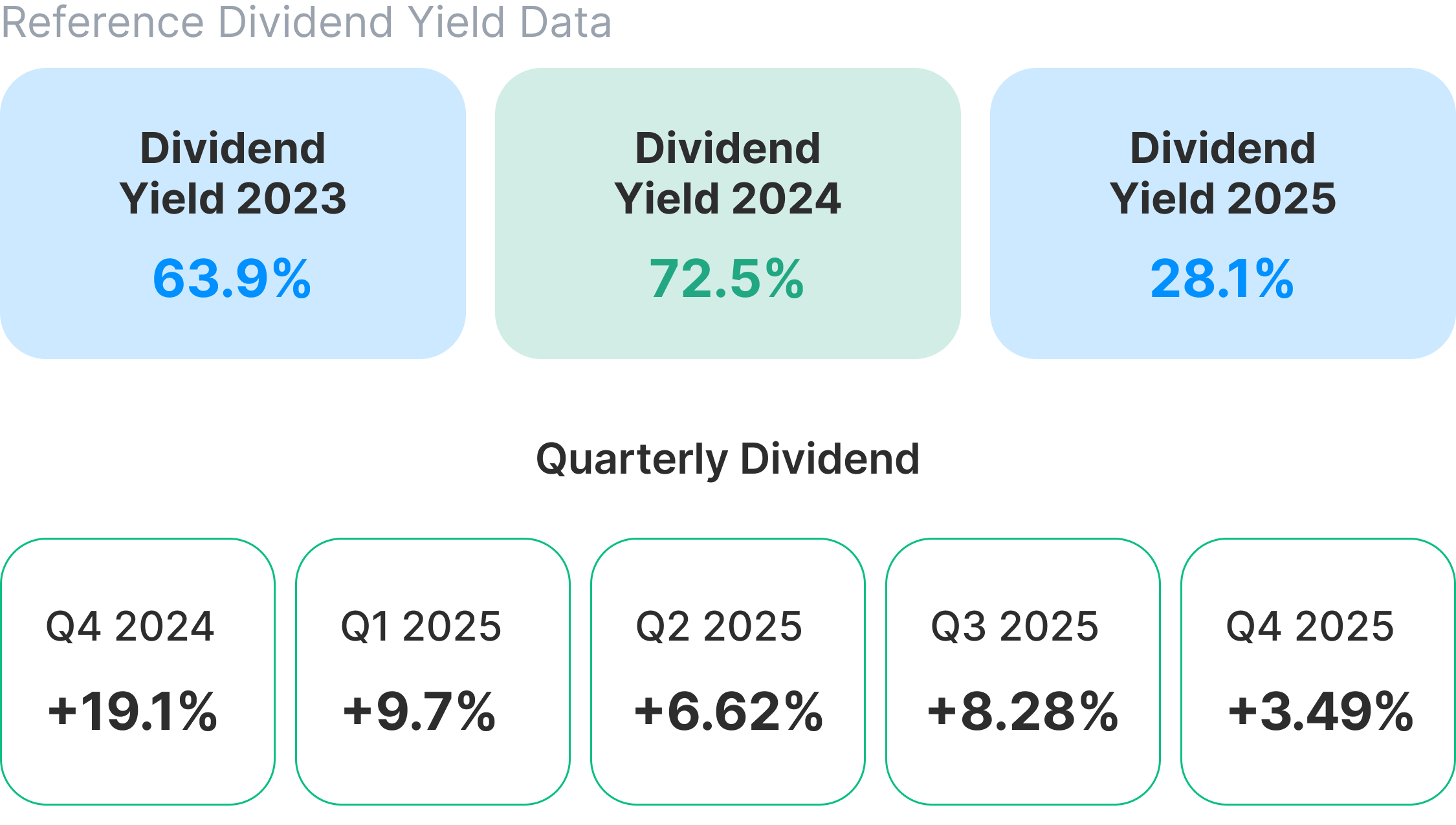1456x825 pixels.
Task: Select the Q3 2025 quarter label
Action: click(1015, 626)
